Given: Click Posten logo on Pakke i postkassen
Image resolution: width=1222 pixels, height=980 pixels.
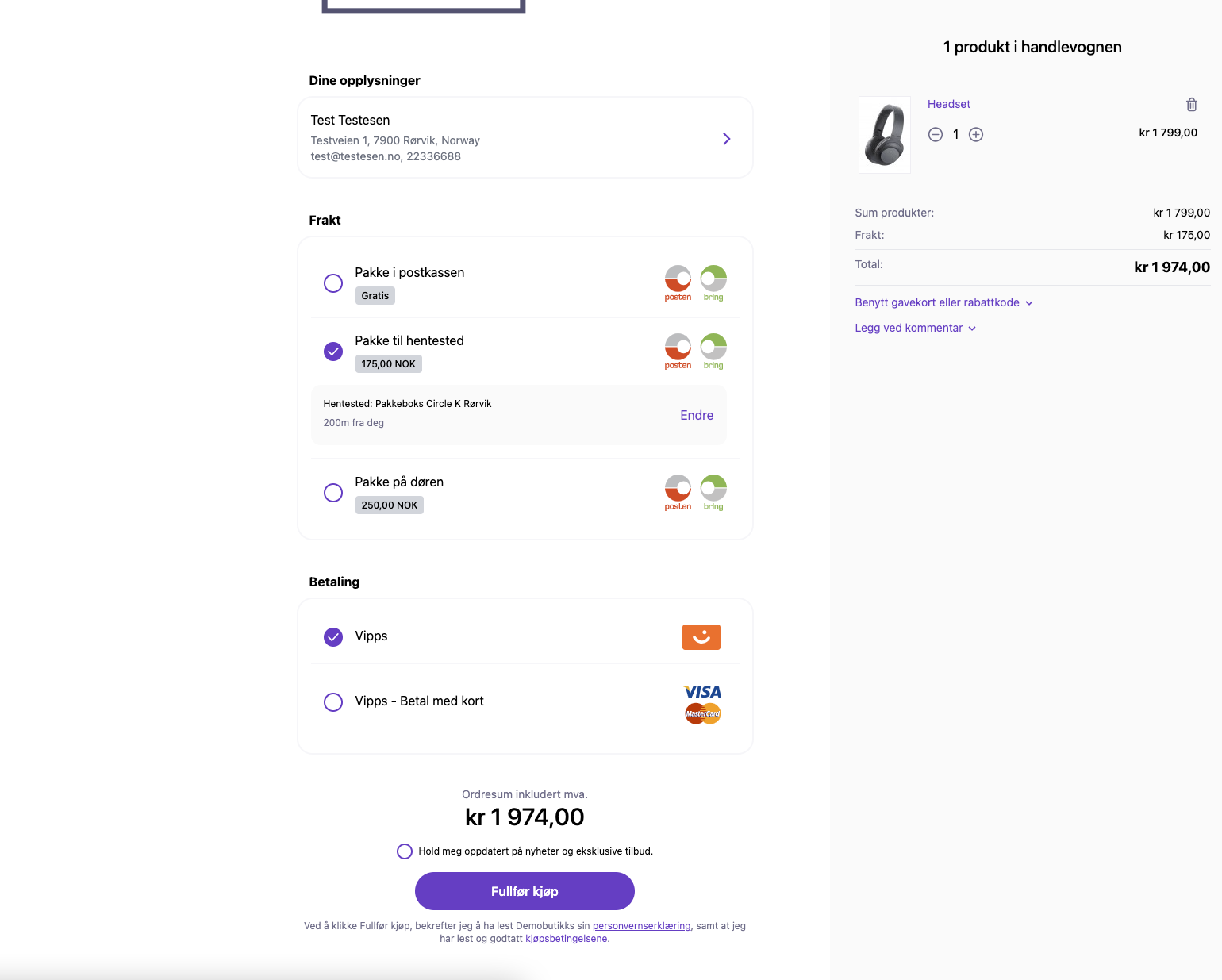Looking at the screenshot, I should 678,283.
